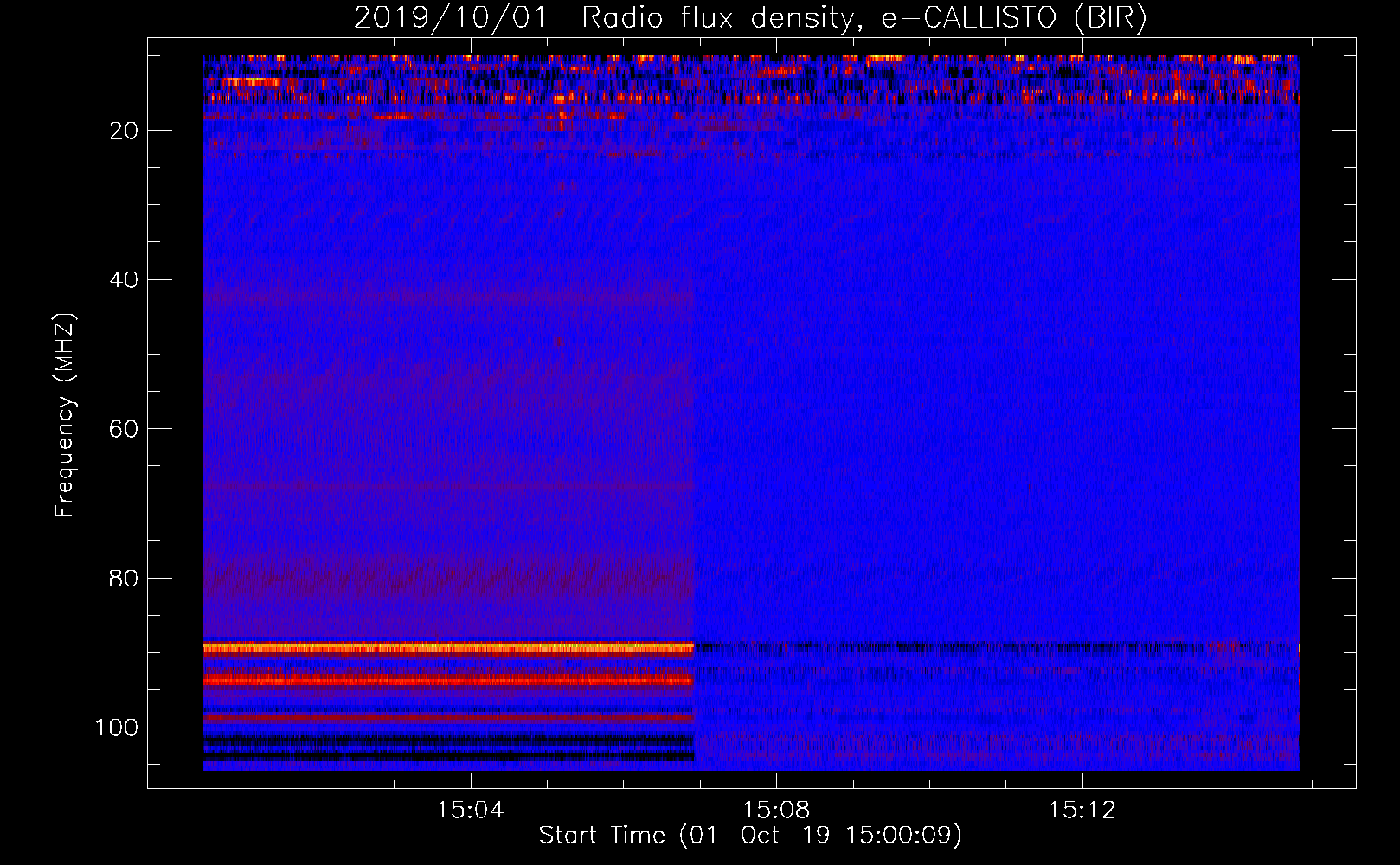The width and height of the screenshot is (1400, 865).
Task: Select the 20 MHz frequency tick label
Action: [125, 131]
